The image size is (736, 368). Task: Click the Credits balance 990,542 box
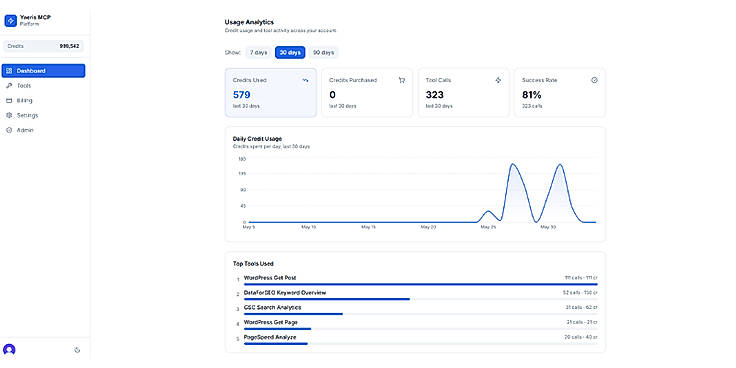(x=44, y=46)
